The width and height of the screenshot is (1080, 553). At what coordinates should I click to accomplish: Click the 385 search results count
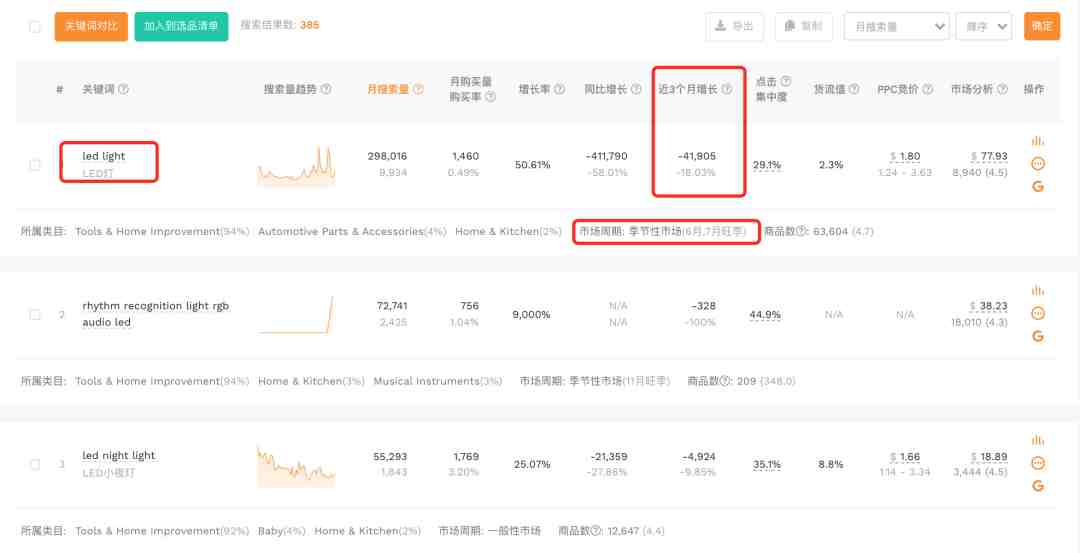[x=309, y=25]
